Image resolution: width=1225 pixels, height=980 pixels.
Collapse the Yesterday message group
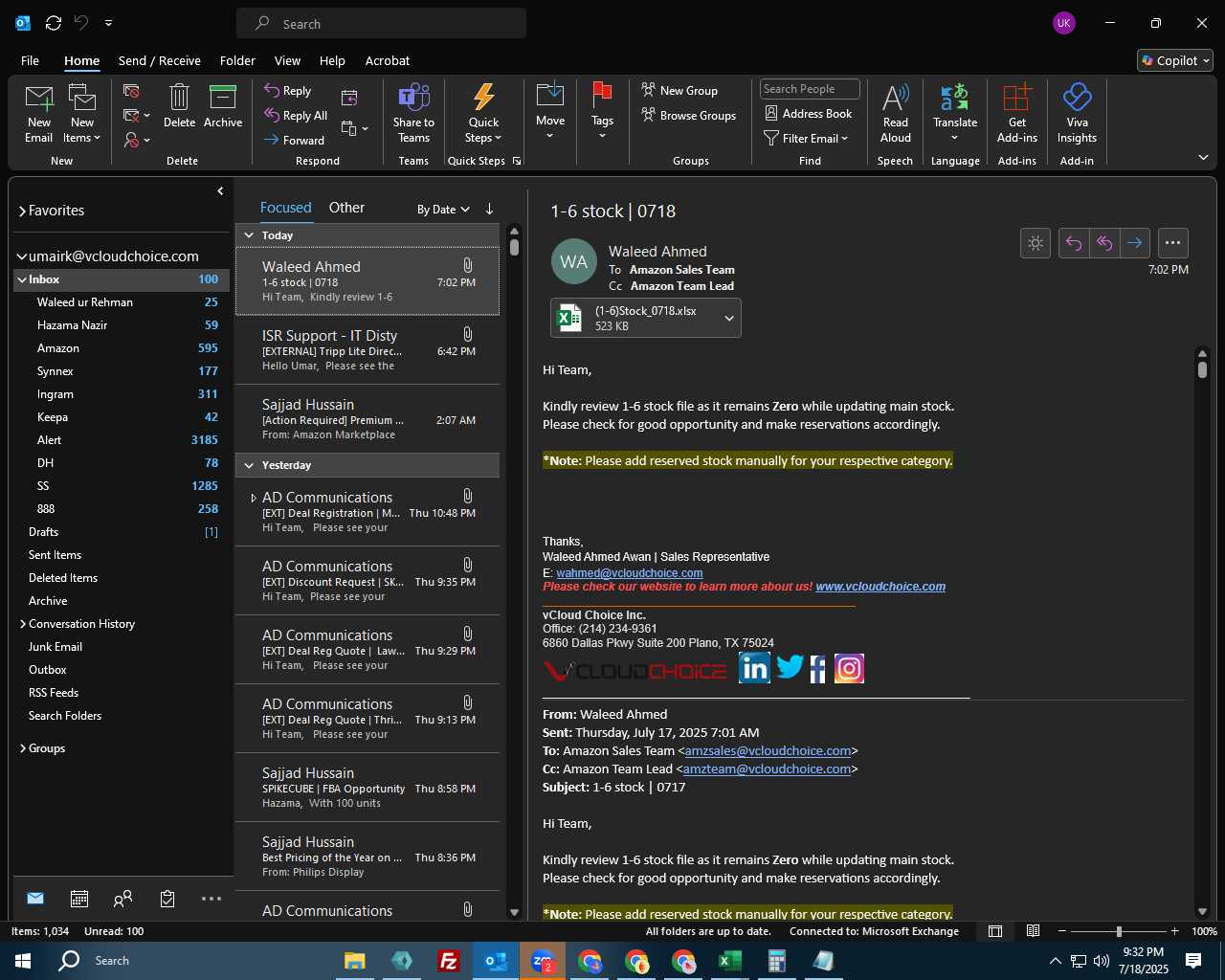(x=249, y=465)
